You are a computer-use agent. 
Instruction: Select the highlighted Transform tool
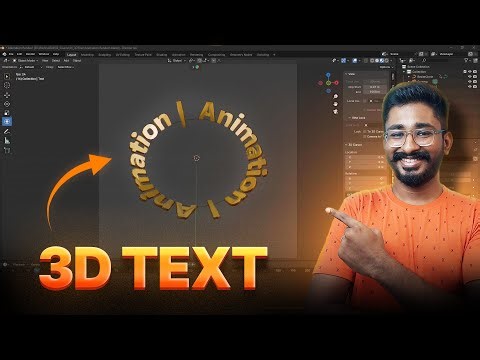pos(7,122)
